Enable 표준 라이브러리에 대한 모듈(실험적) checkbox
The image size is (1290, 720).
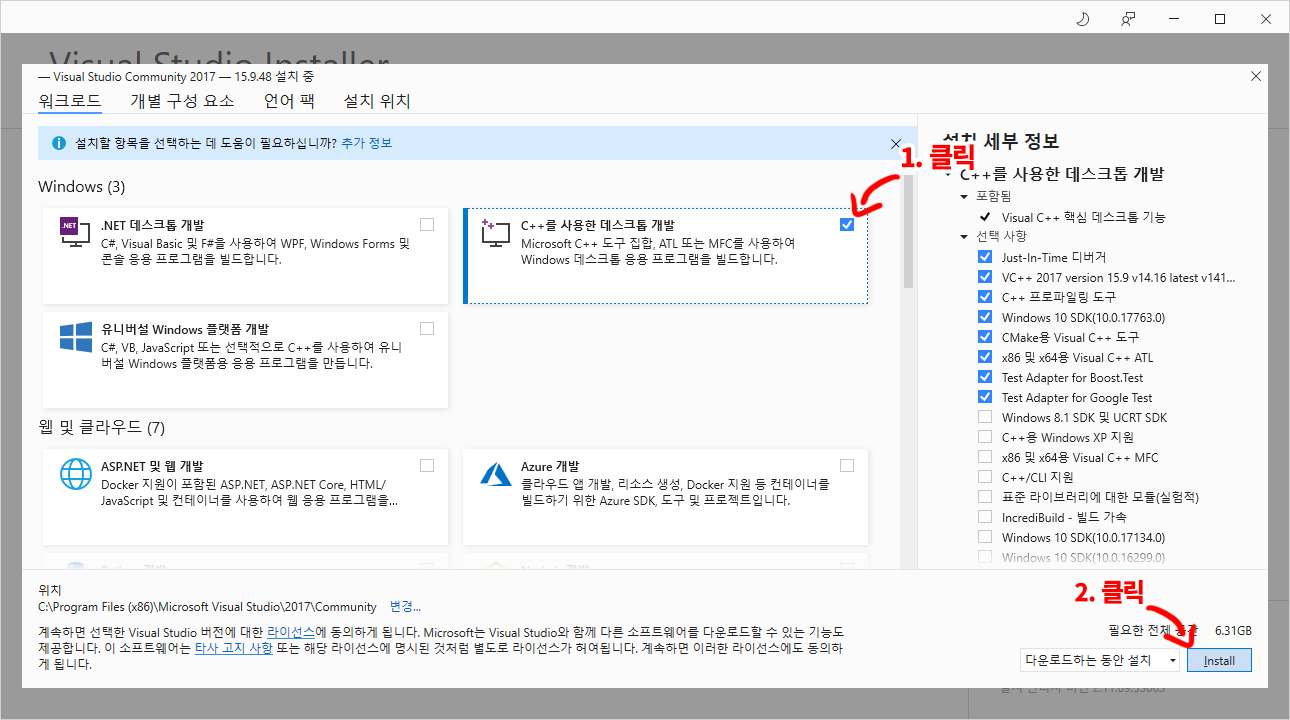[985, 497]
